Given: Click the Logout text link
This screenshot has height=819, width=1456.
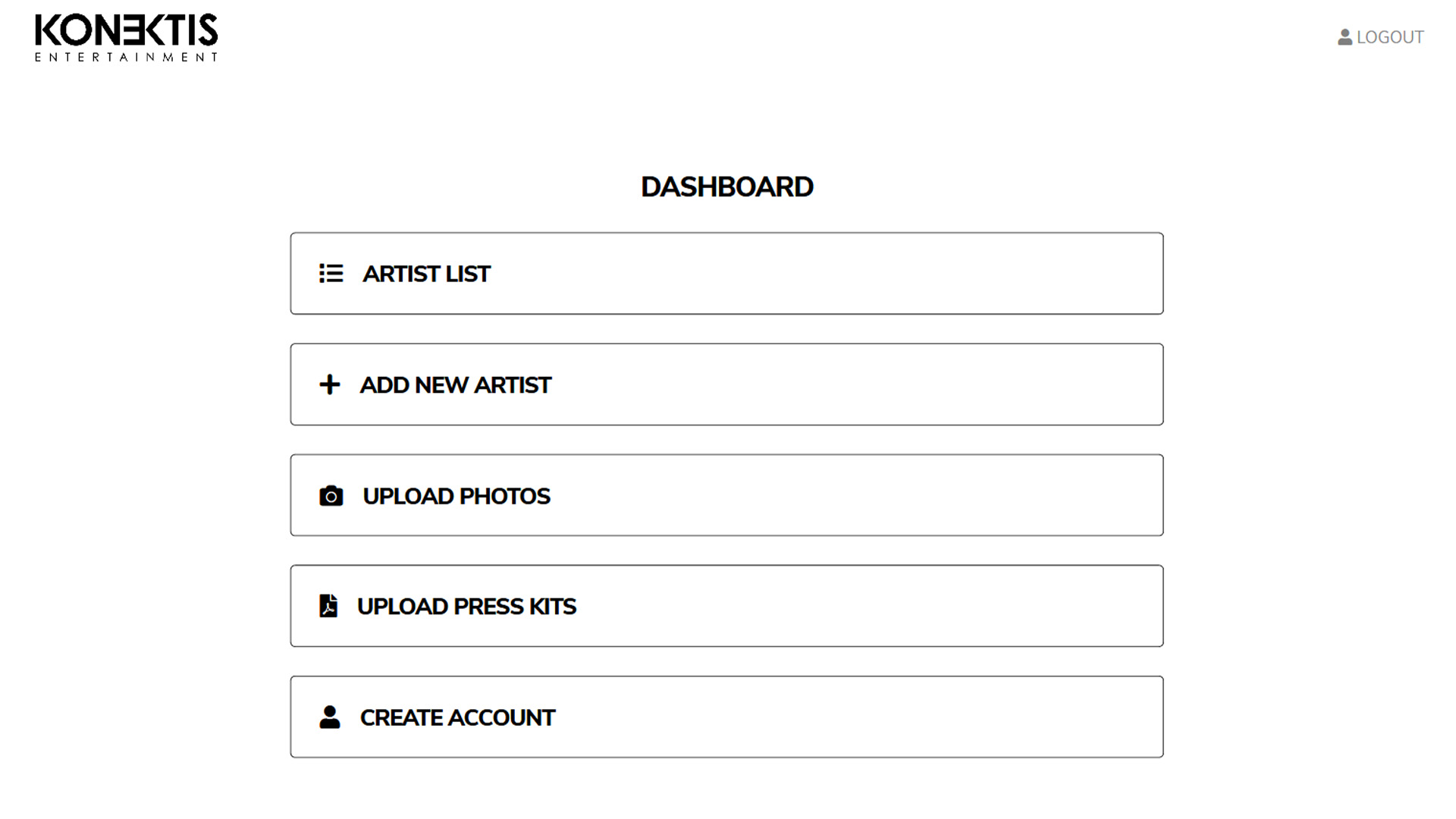Looking at the screenshot, I should point(1390,37).
